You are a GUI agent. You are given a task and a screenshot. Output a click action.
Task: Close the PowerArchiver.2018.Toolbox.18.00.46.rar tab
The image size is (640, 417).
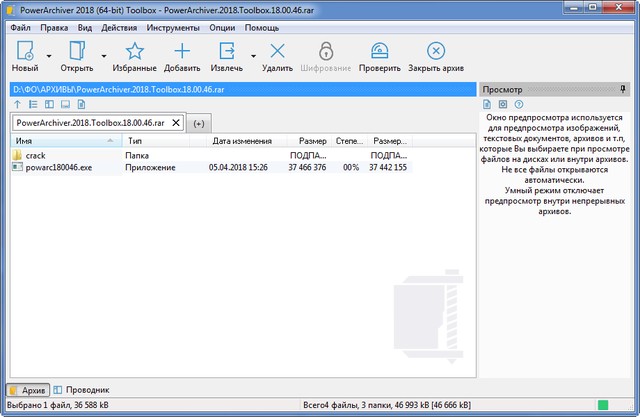click(x=176, y=122)
